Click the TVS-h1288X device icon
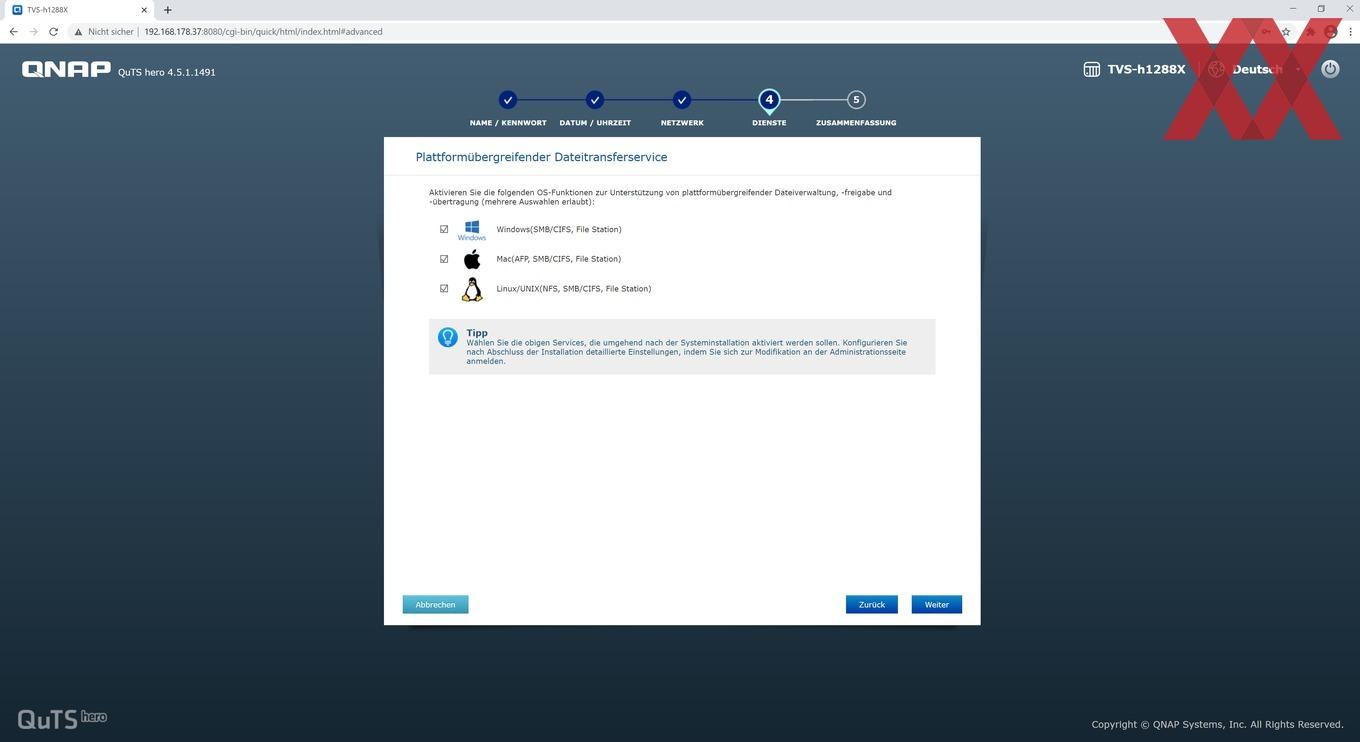 tap(1092, 69)
